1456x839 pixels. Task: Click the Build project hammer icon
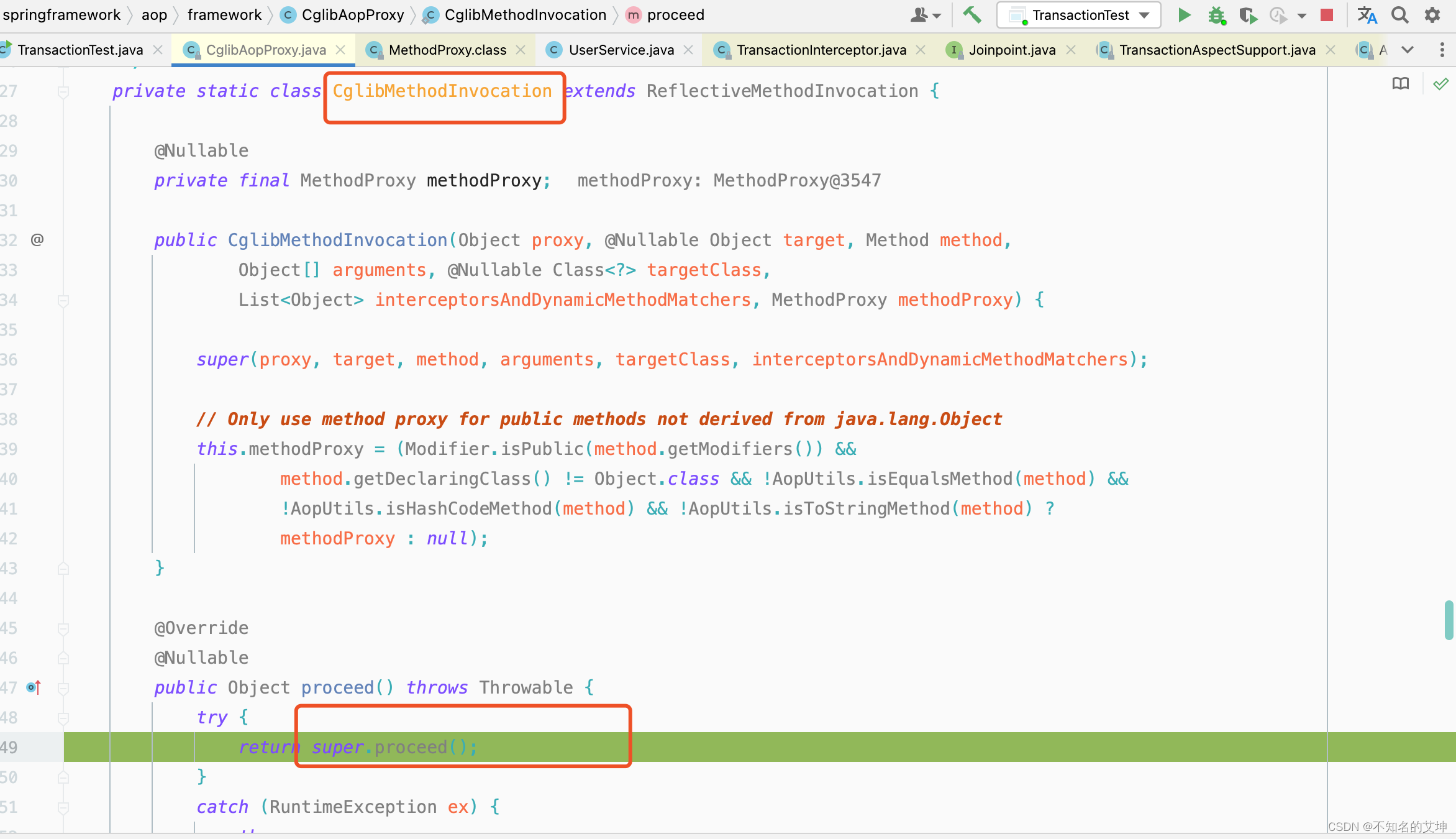[x=972, y=15]
